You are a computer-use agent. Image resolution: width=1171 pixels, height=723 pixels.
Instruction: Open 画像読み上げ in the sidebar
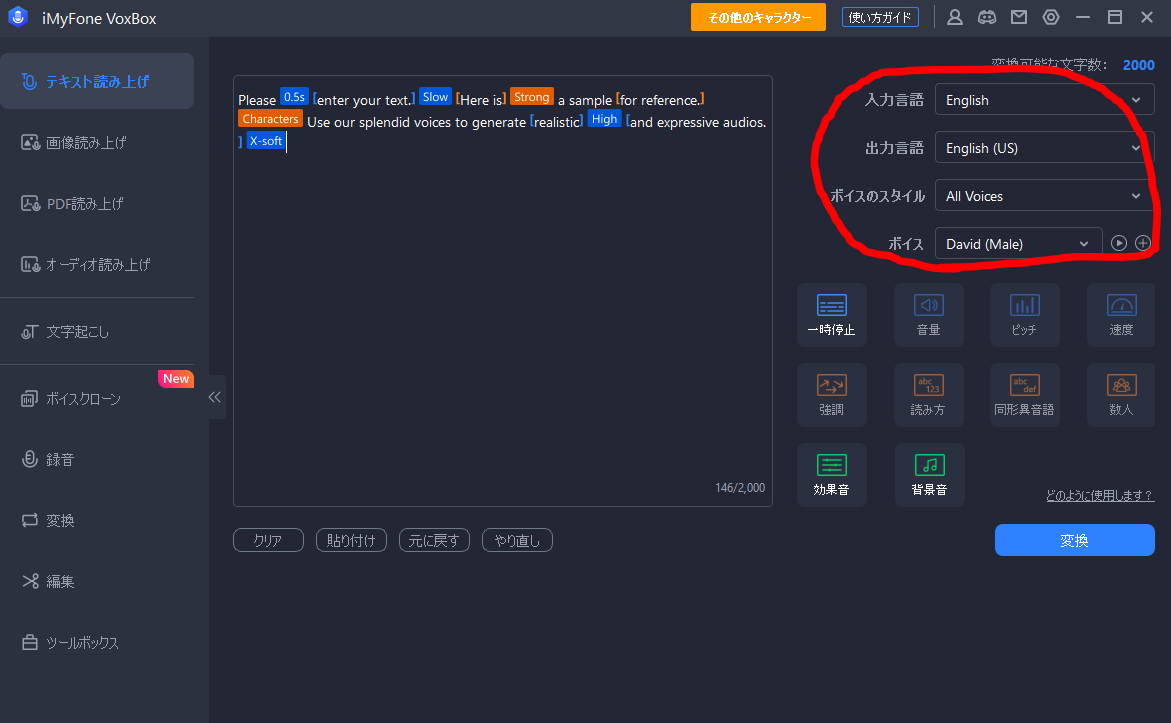(97, 143)
